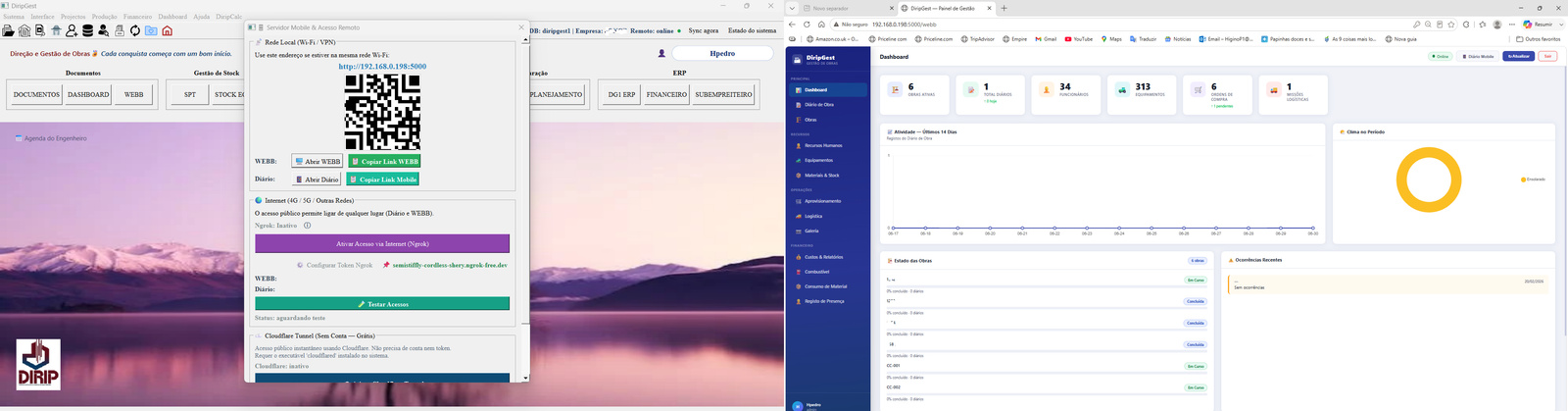The width and height of the screenshot is (1568, 411).
Task: Open the local http://192.168.0.198:5000 link
Action: point(382,67)
